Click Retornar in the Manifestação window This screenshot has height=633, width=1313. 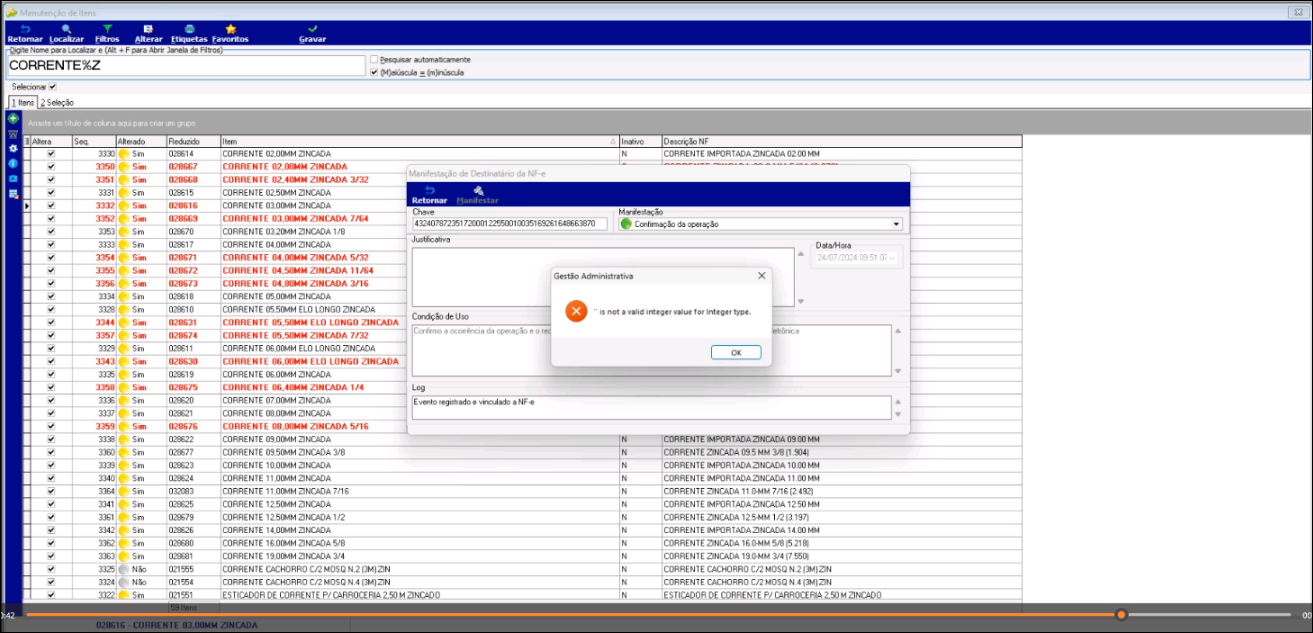pyautogui.click(x=429, y=195)
